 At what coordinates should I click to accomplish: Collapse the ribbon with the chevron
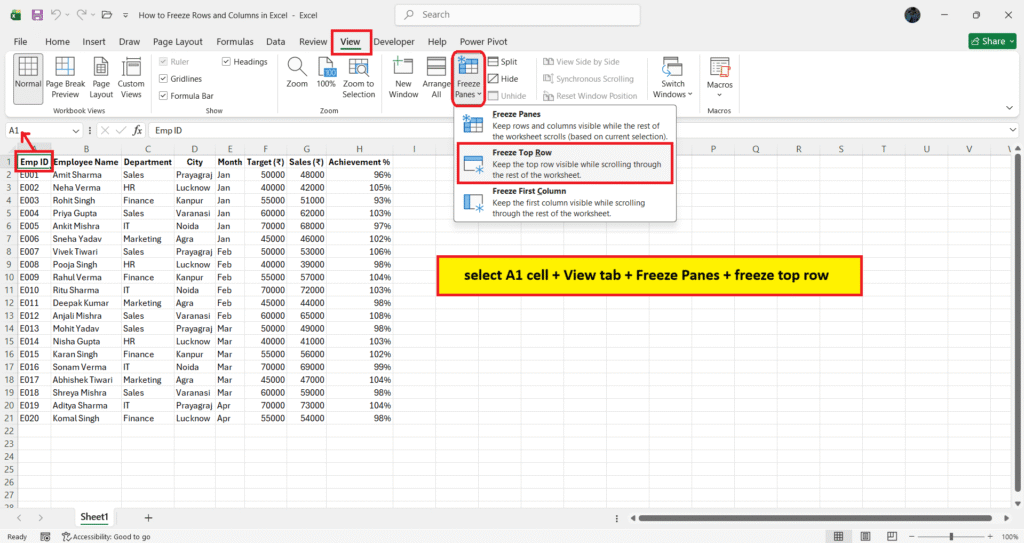click(1009, 108)
